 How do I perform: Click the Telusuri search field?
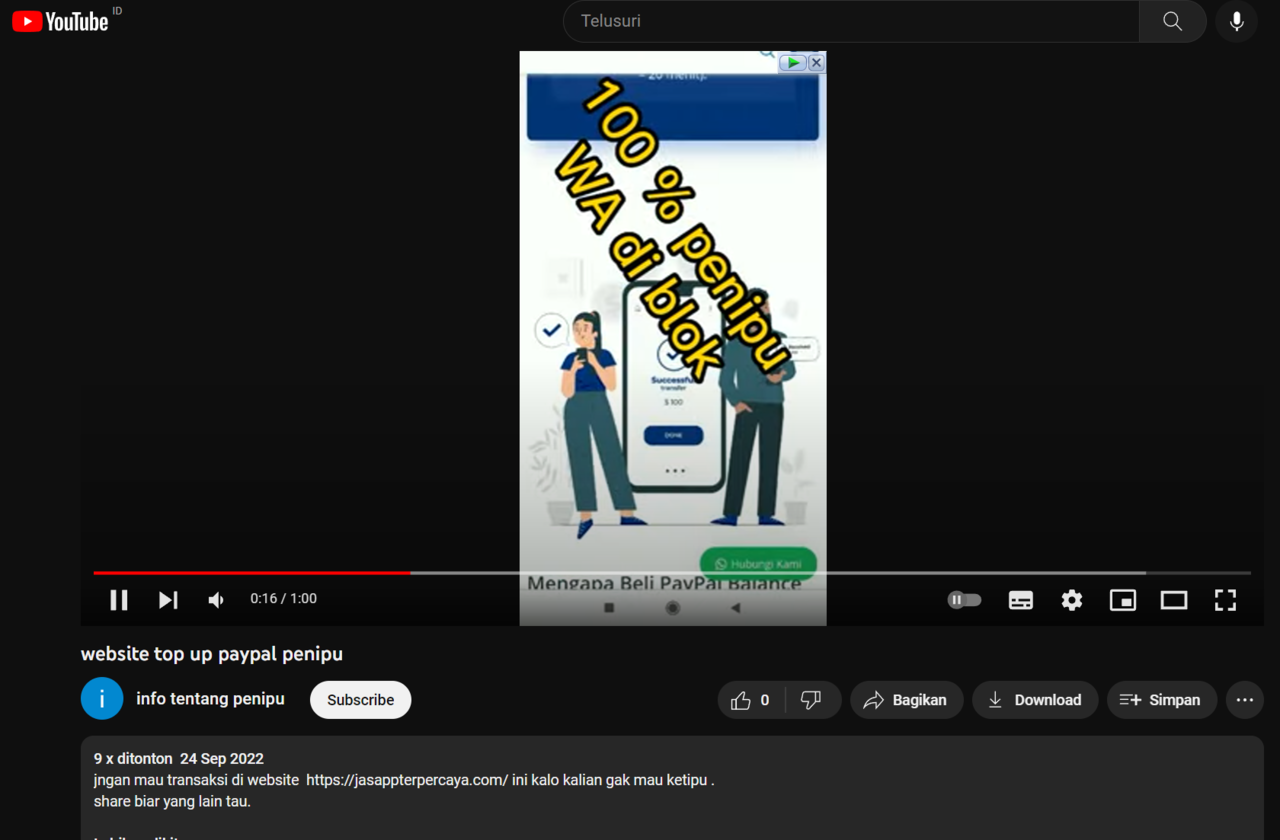(x=851, y=21)
